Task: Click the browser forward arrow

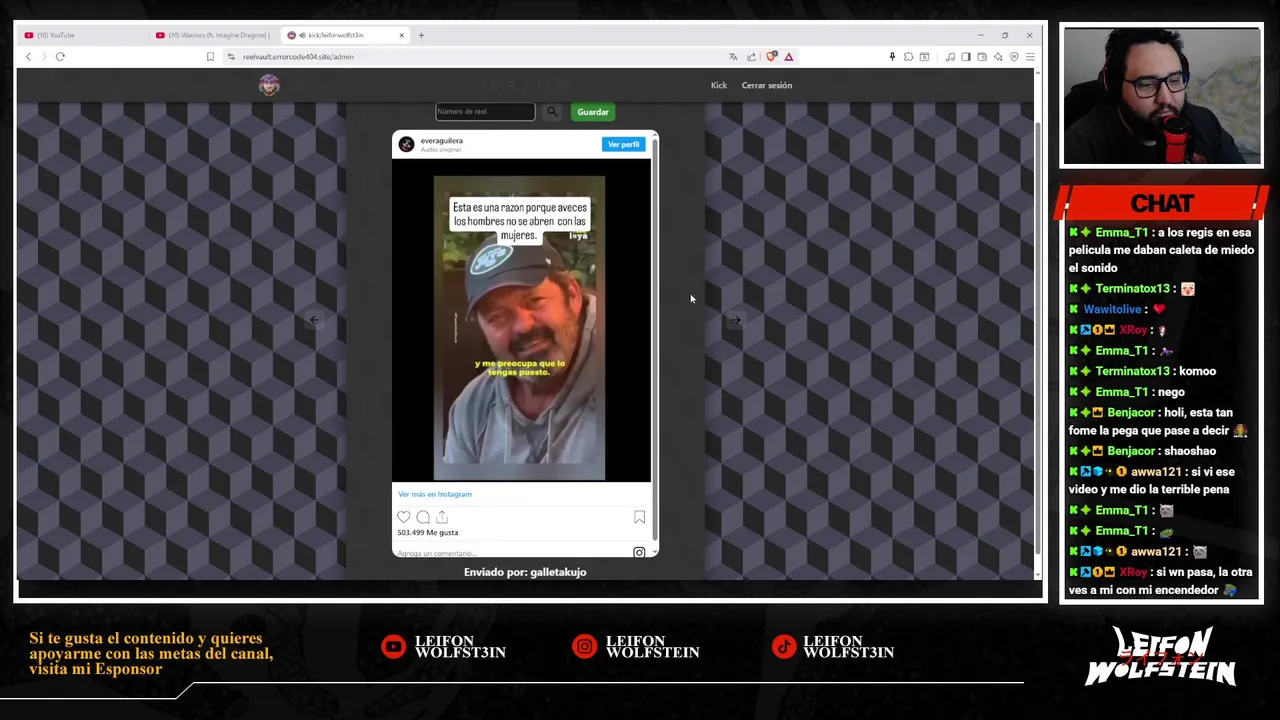Action: [43, 57]
